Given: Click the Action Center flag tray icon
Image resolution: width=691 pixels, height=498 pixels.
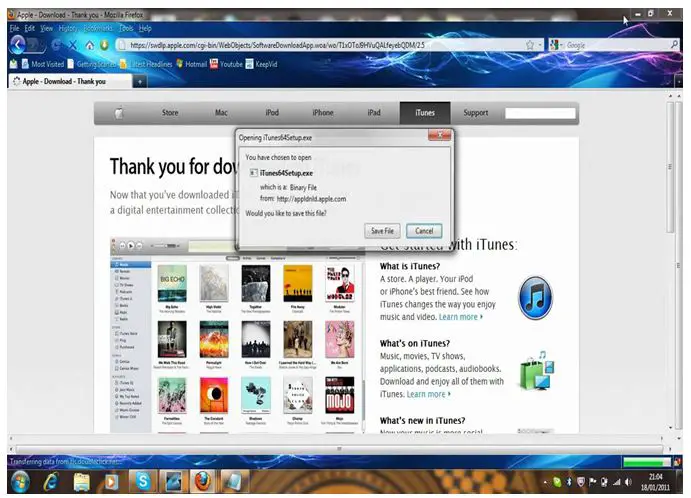Looking at the screenshot, I should click(x=593, y=483).
